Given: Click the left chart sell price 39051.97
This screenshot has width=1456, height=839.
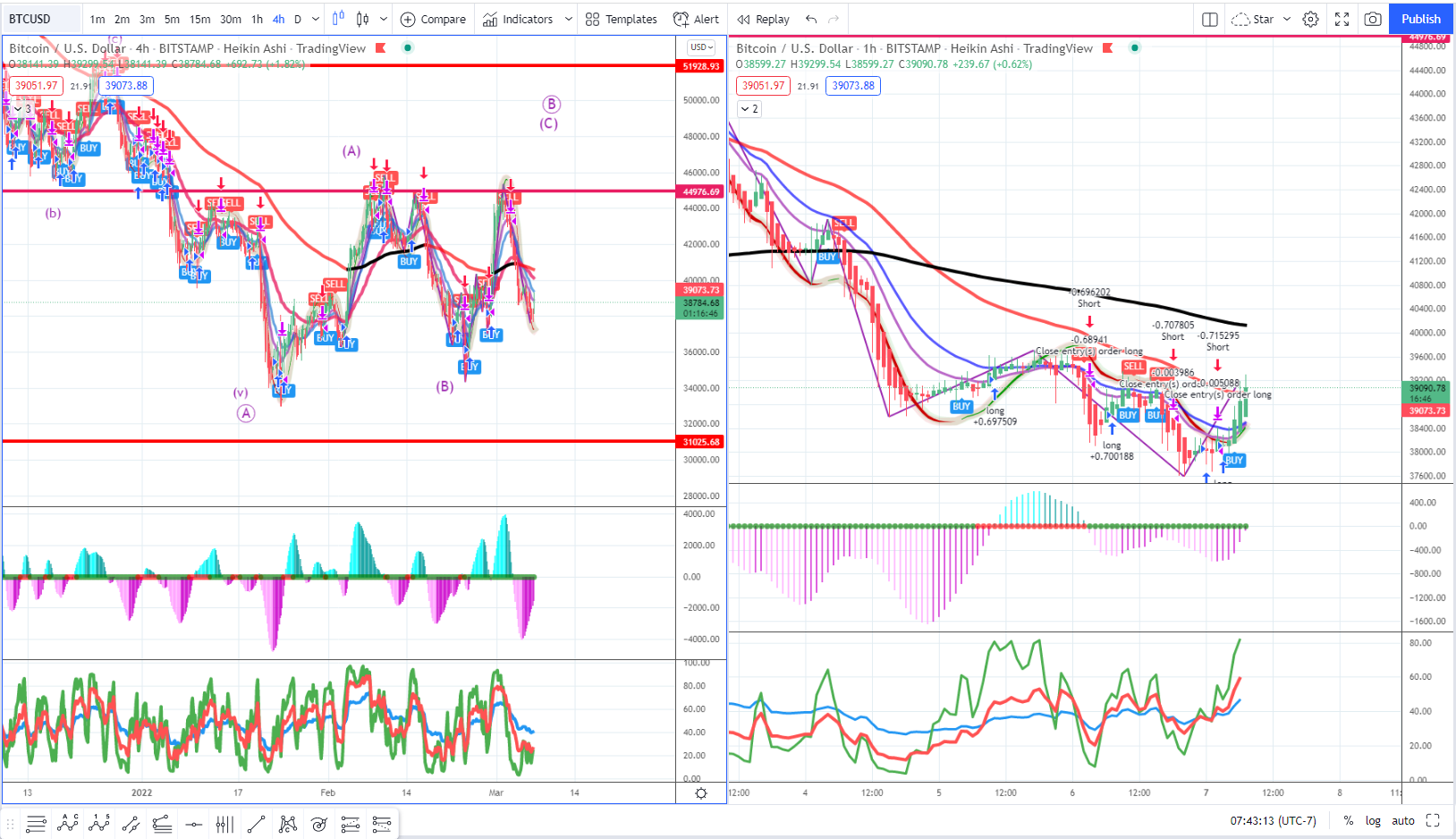Looking at the screenshot, I should coord(36,86).
